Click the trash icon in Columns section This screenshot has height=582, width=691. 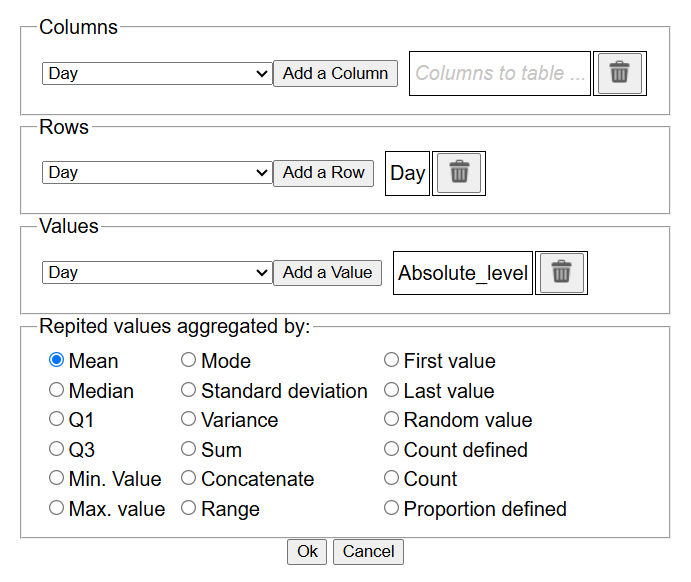point(620,73)
